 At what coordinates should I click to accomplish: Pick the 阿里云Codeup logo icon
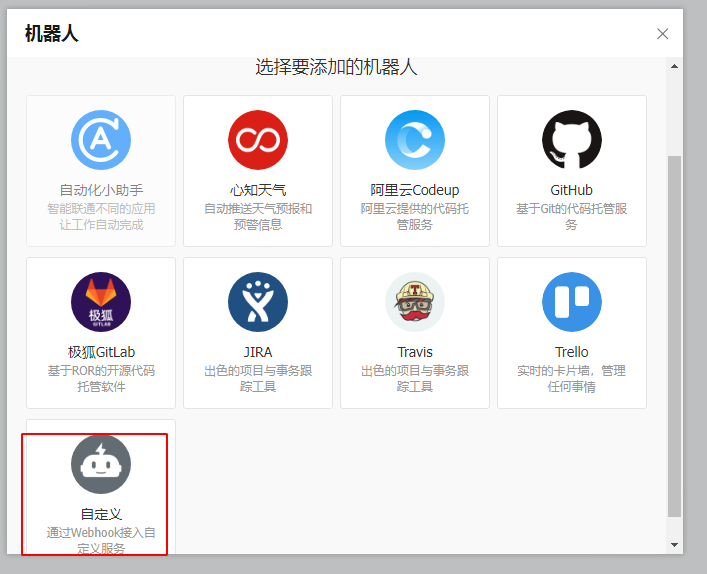coord(415,140)
